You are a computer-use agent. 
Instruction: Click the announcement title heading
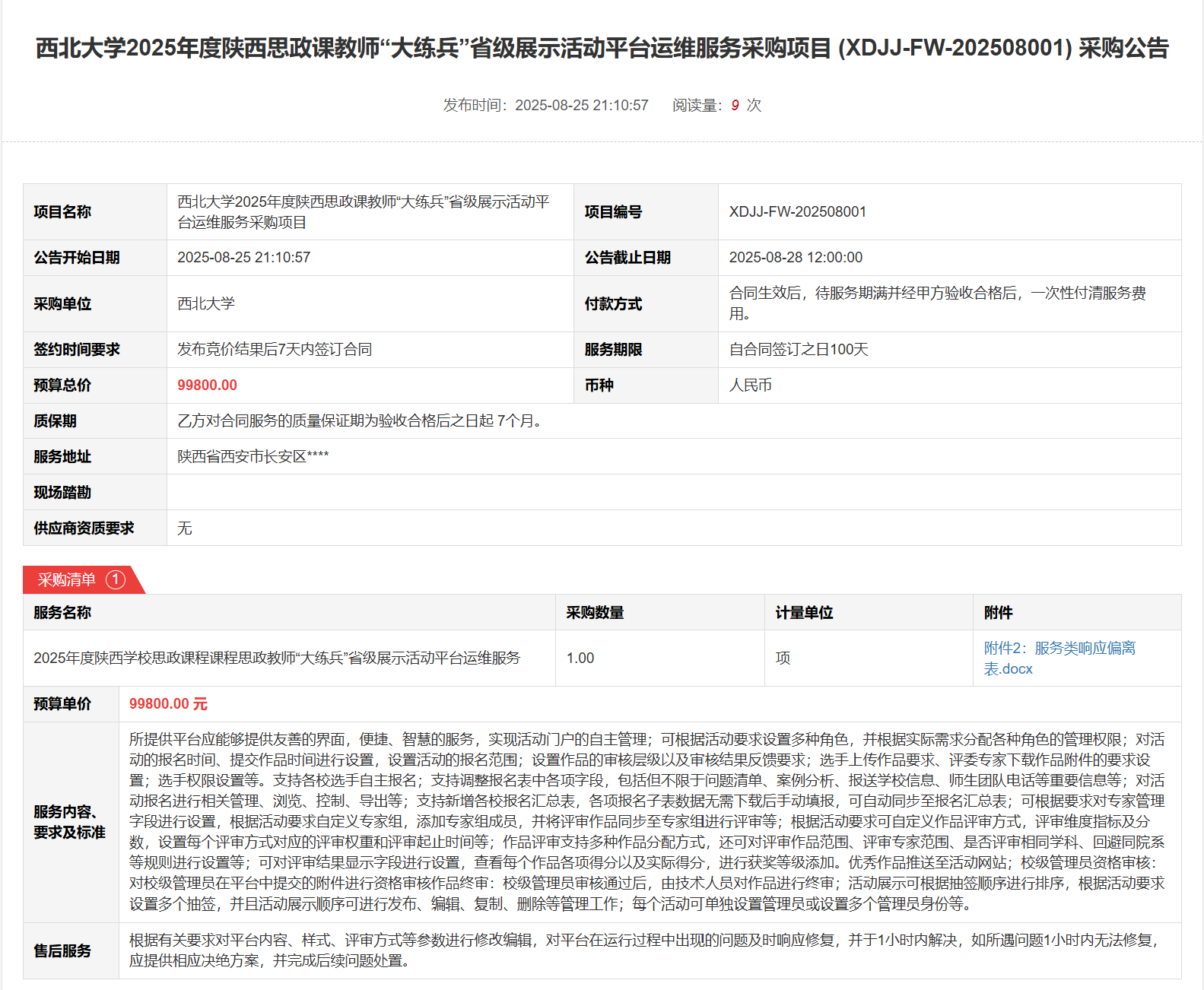click(602, 48)
